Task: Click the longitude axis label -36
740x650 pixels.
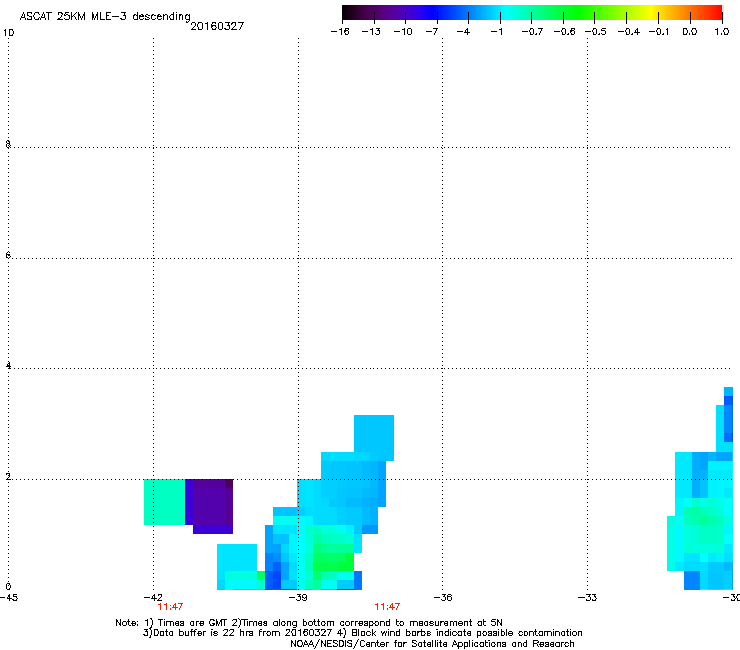Action: [x=443, y=597]
